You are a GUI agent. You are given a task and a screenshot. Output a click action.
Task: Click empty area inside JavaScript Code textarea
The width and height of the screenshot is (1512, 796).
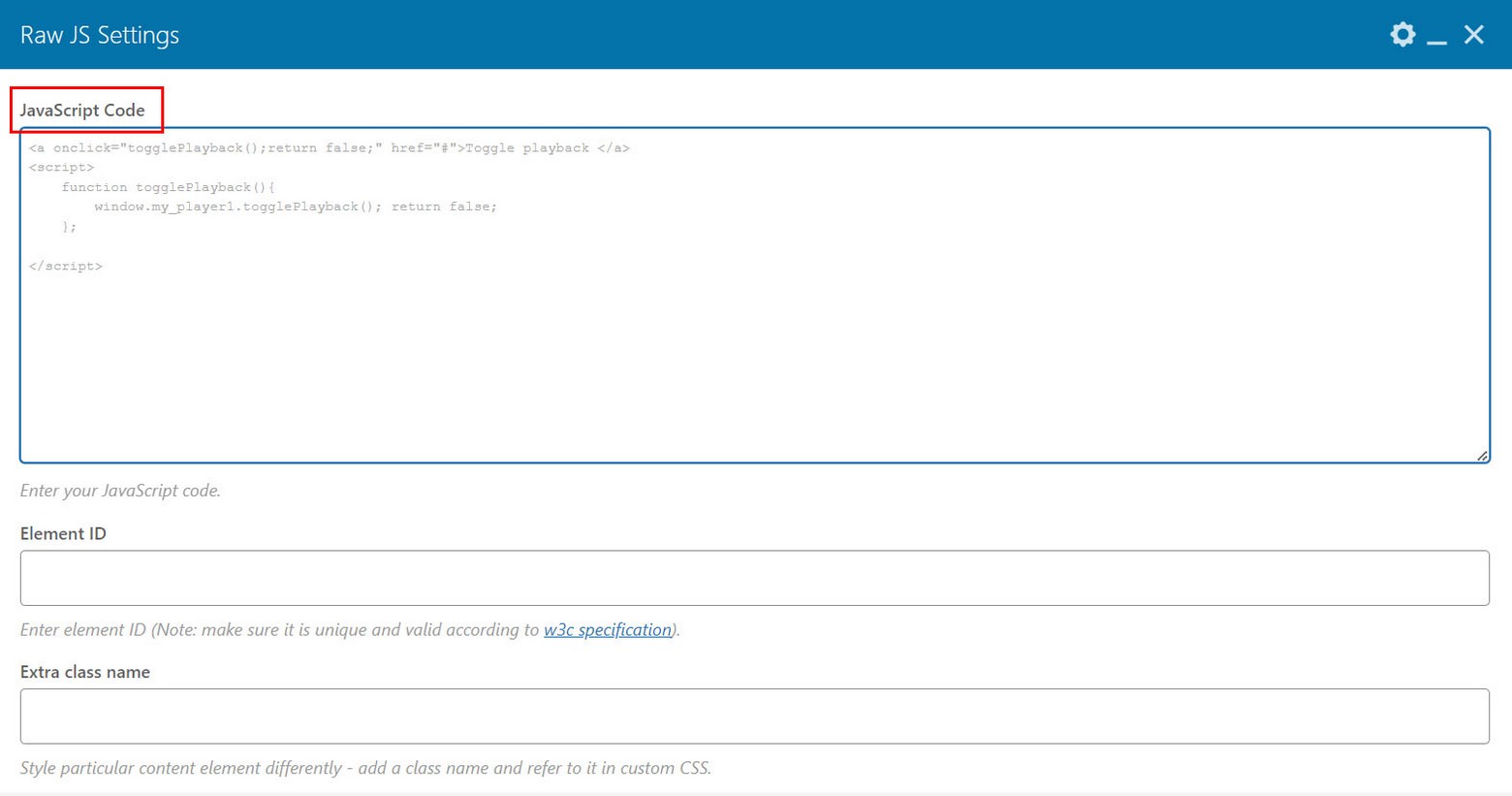point(754,368)
